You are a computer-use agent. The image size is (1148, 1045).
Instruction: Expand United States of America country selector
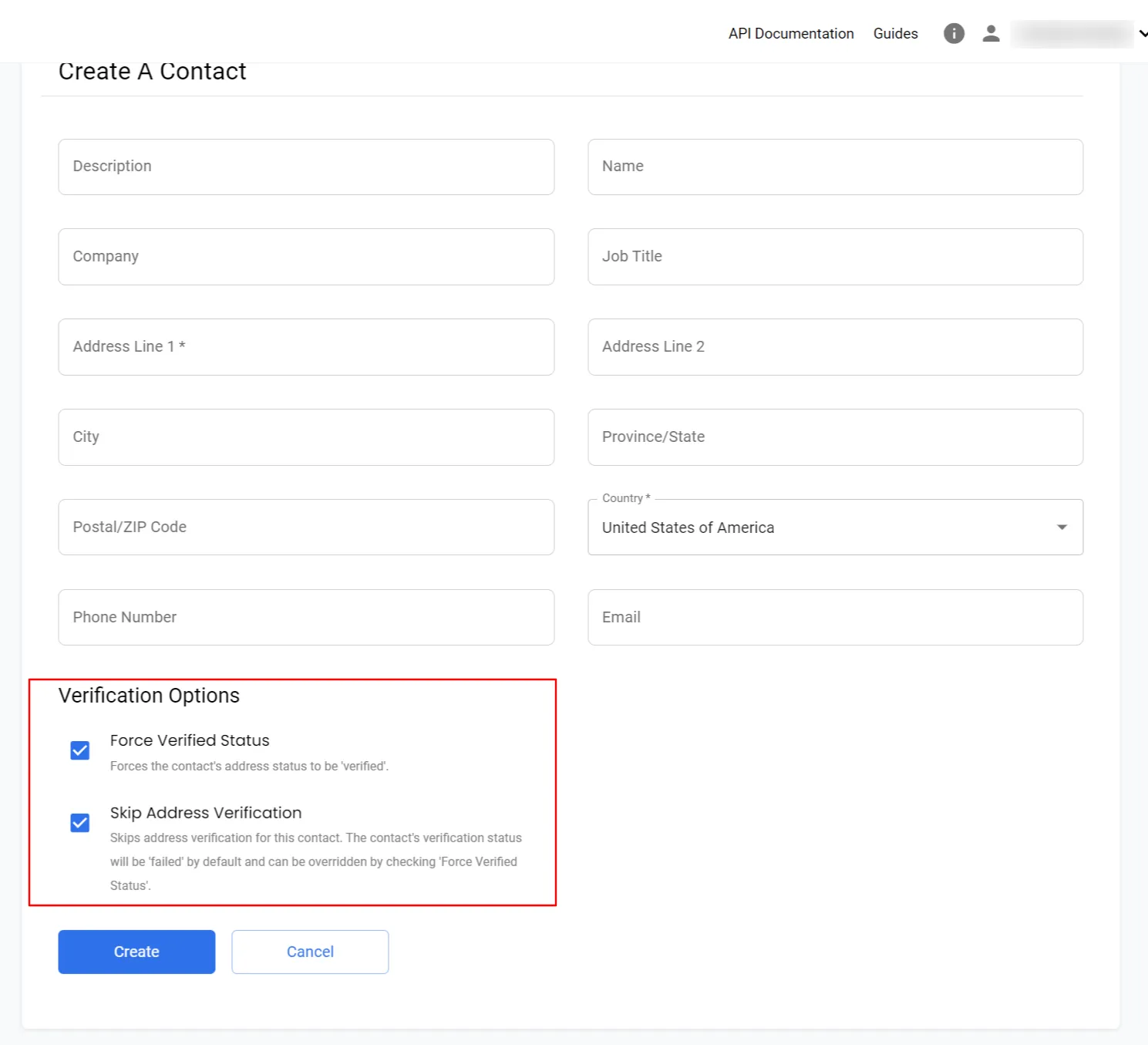(x=1062, y=527)
